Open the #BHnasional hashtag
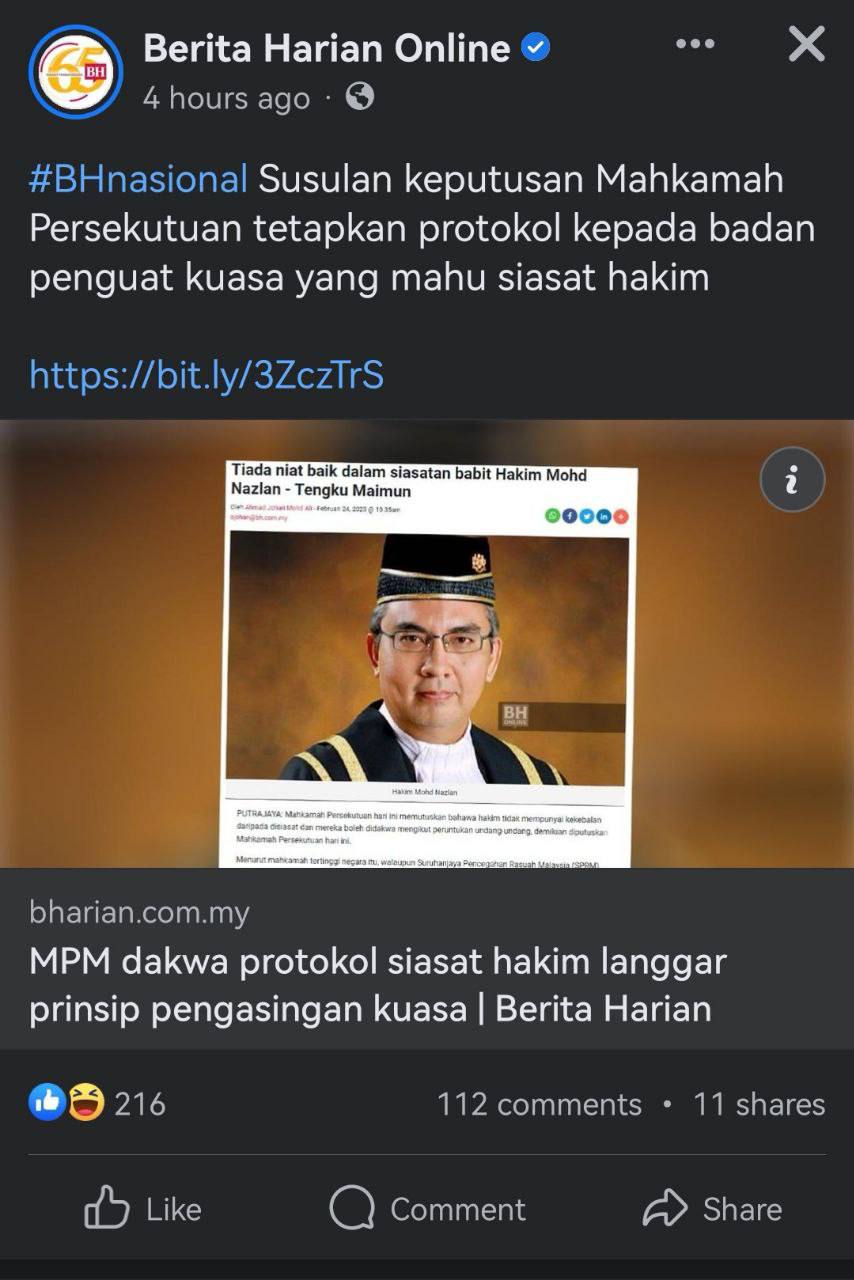 click(x=138, y=180)
